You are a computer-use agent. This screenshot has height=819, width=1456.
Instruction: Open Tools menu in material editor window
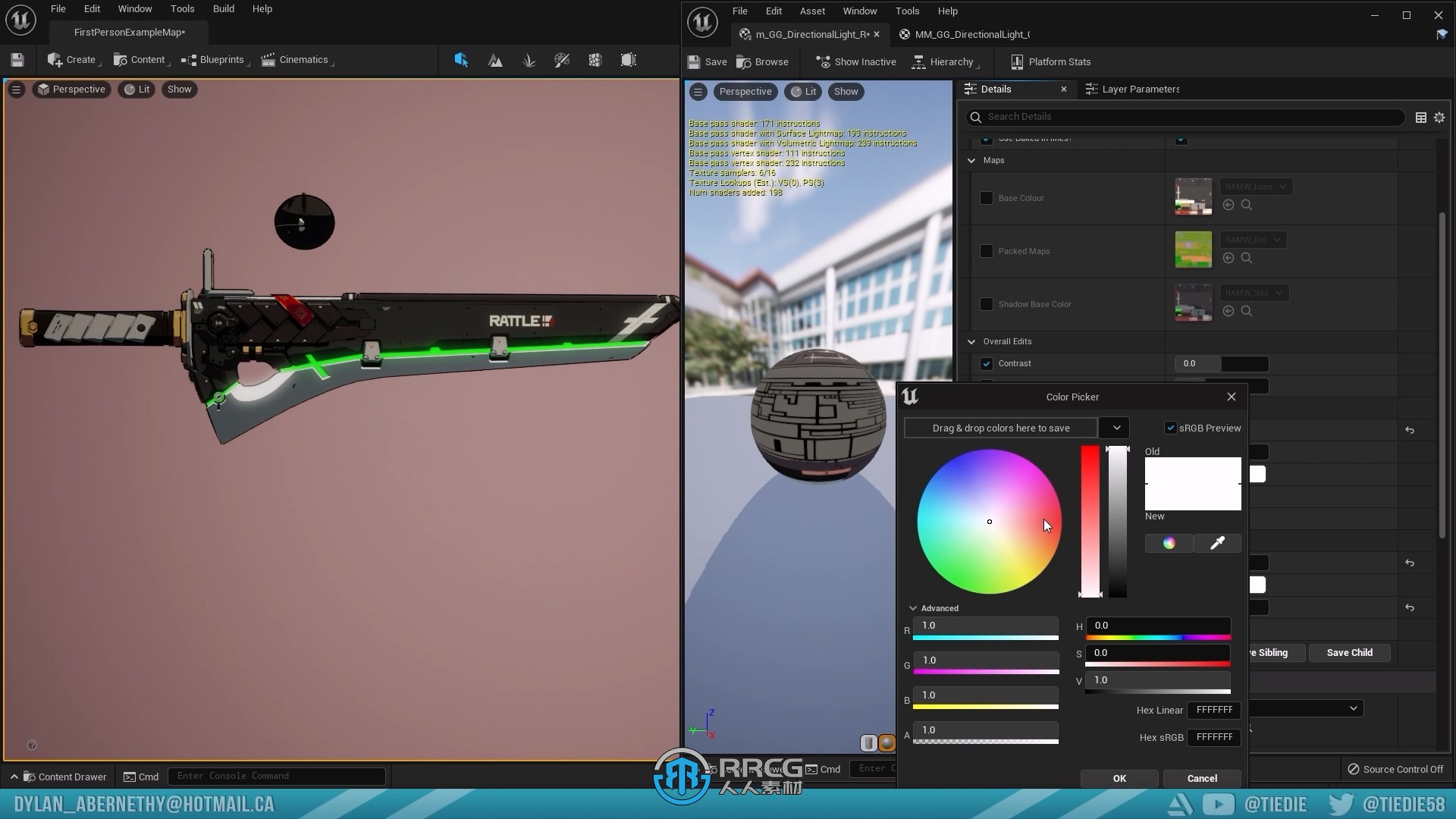(907, 11)
